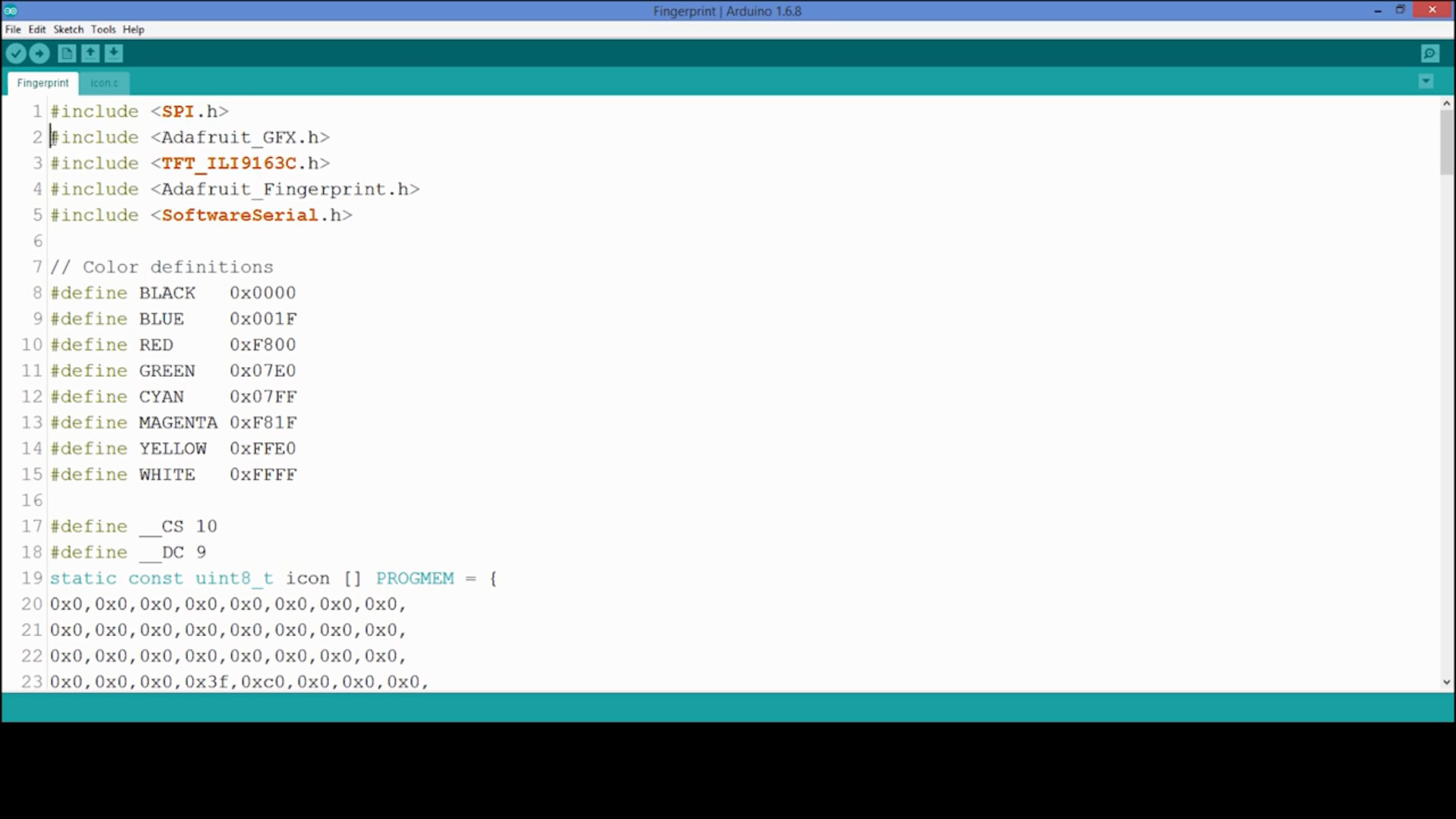Switch to the icon.c tab
1456x819 pixels.
(105, 83)
